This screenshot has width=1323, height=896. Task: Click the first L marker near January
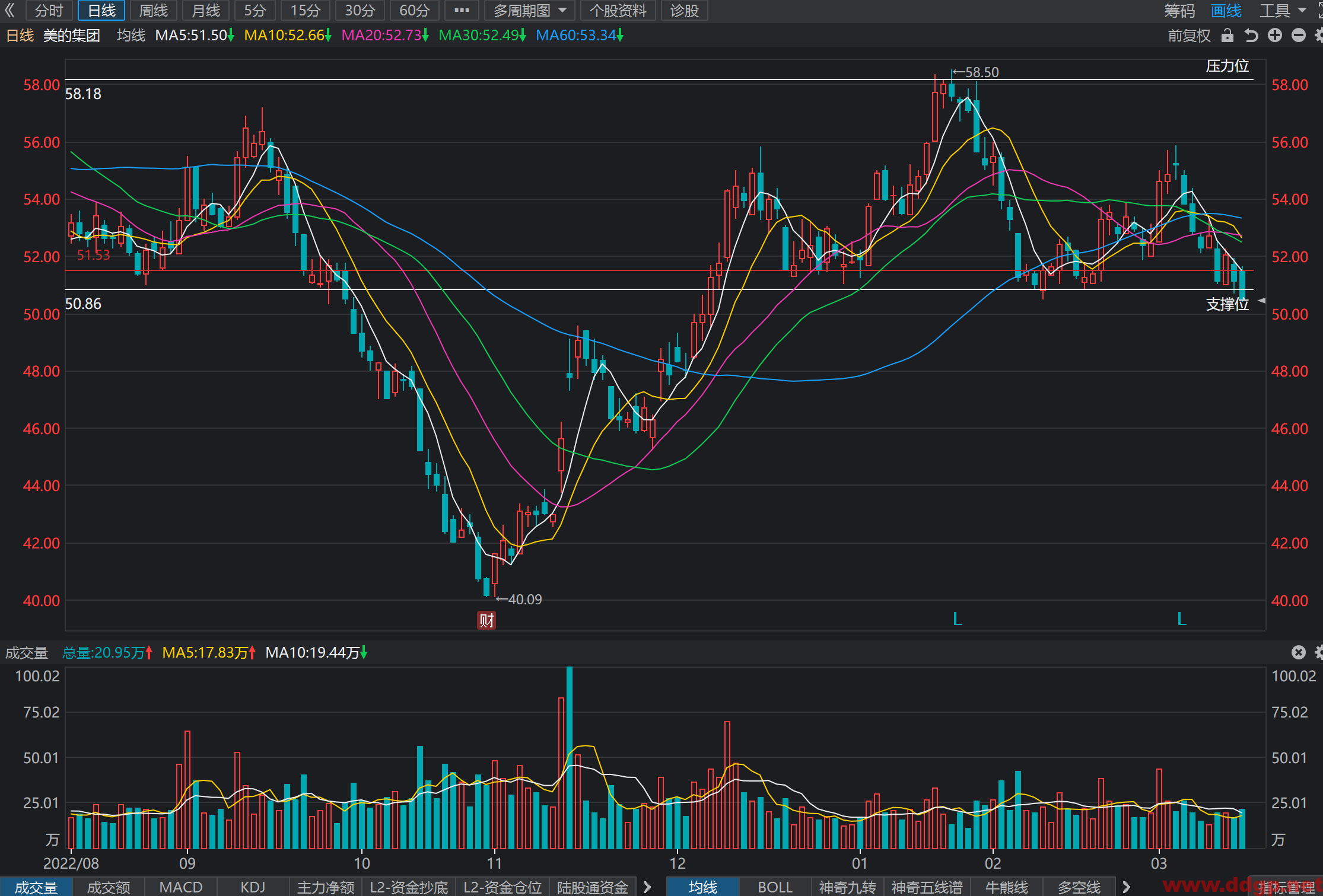(957, 619)
